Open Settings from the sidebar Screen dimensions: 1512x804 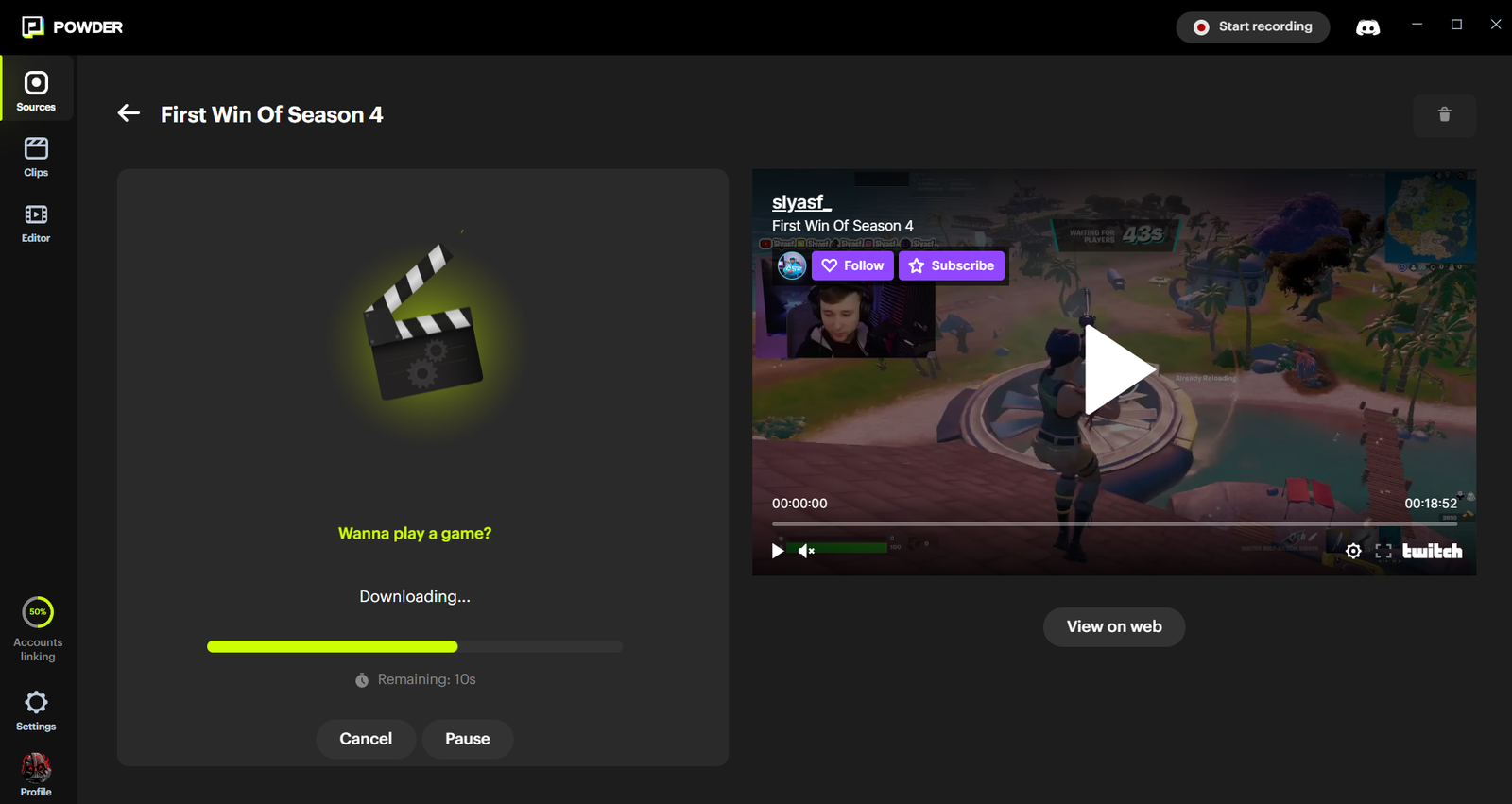pos(36,710)
